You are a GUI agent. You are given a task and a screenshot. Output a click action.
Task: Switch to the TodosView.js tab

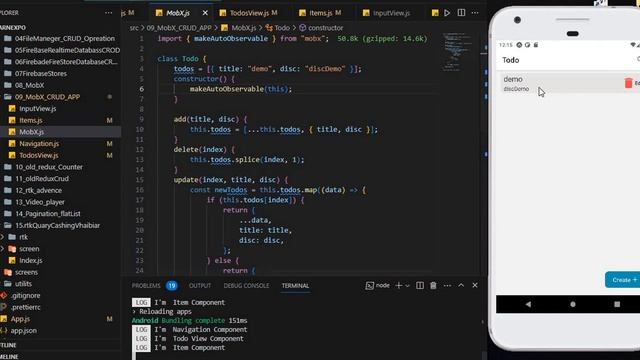(x=249, y=13)
